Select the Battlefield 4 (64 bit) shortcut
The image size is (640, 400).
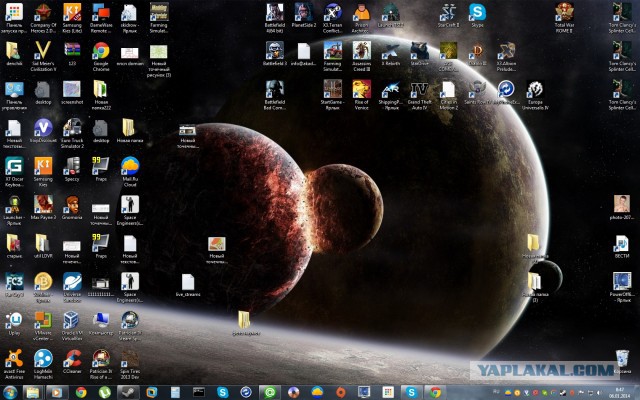pos(275,18)
